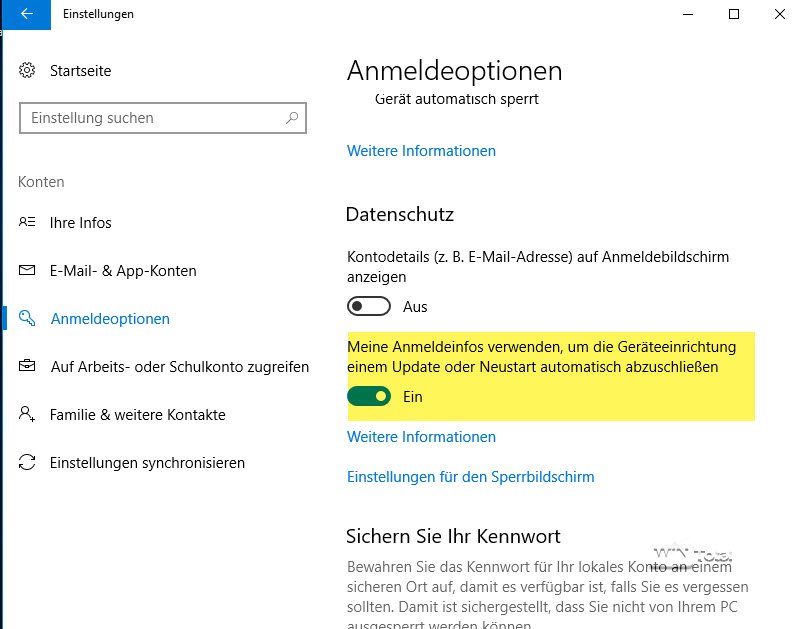This screenshot has height=629, width=803.
Task: Open Ihre Infos settings page
Action: (x=81, y=223)
